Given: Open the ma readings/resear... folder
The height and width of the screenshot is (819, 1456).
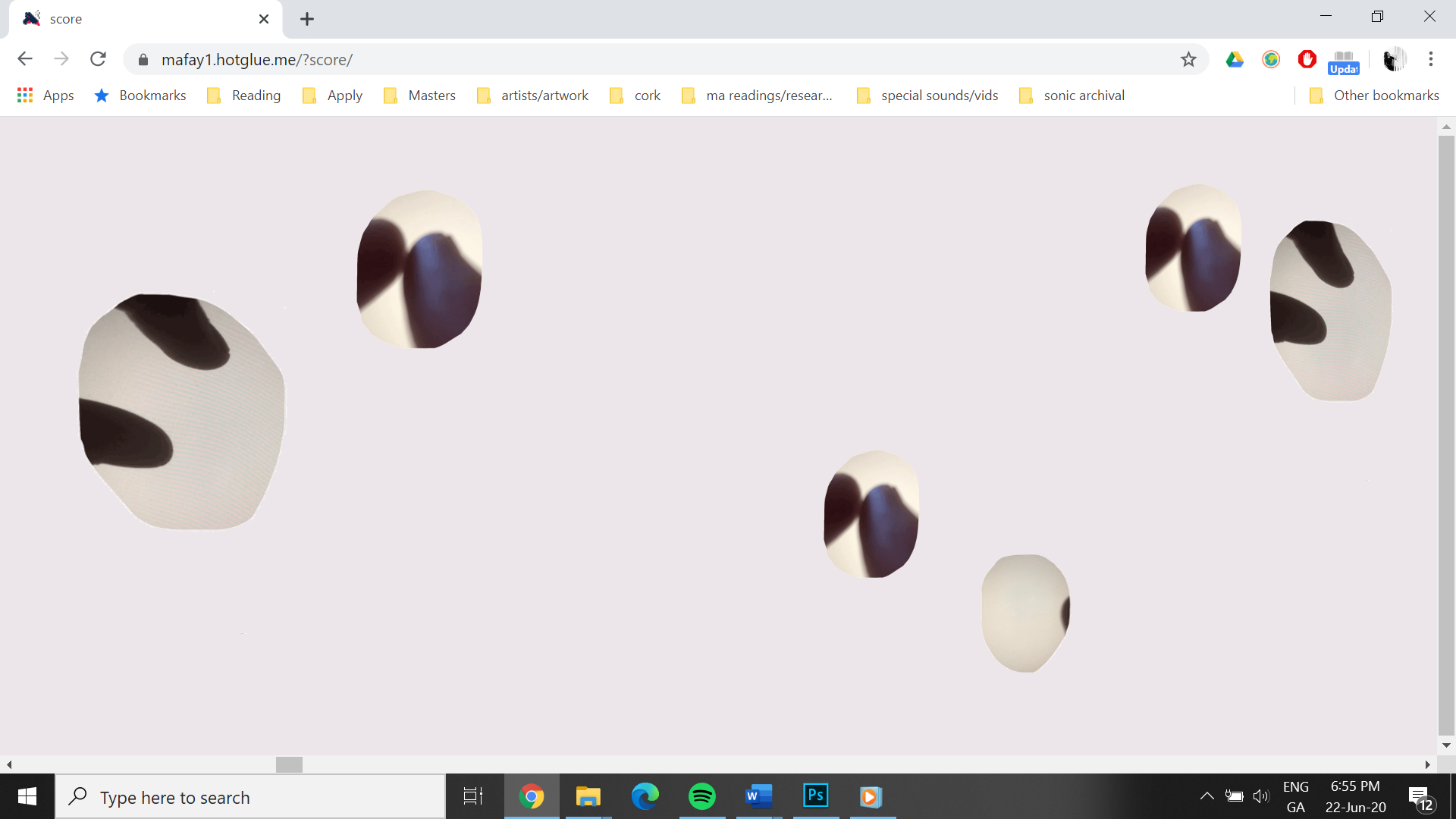Looking at the screenshot, I should coord(757,96).
